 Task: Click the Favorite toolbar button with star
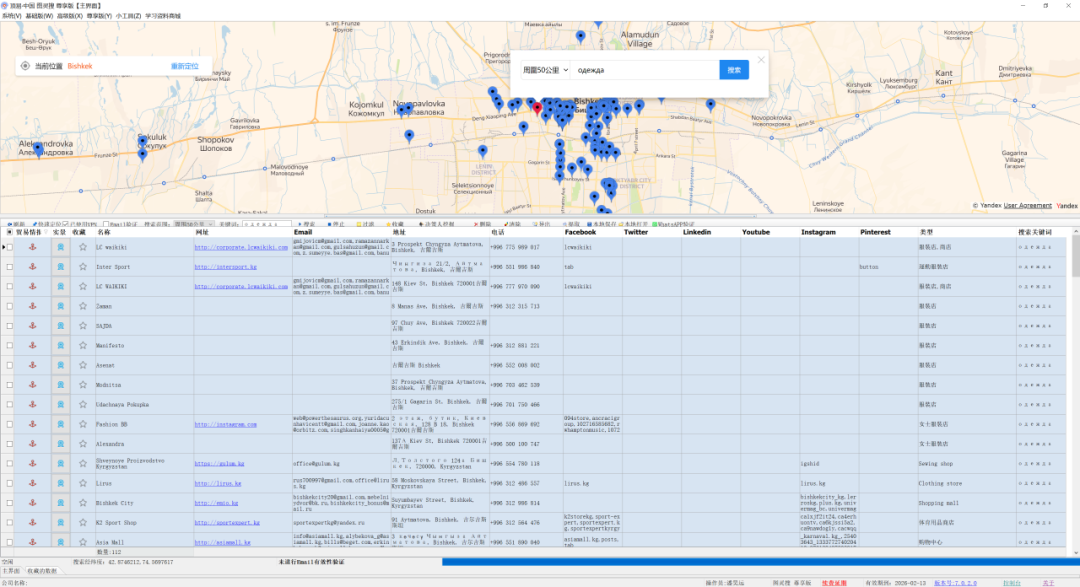(x=395, y=224)
